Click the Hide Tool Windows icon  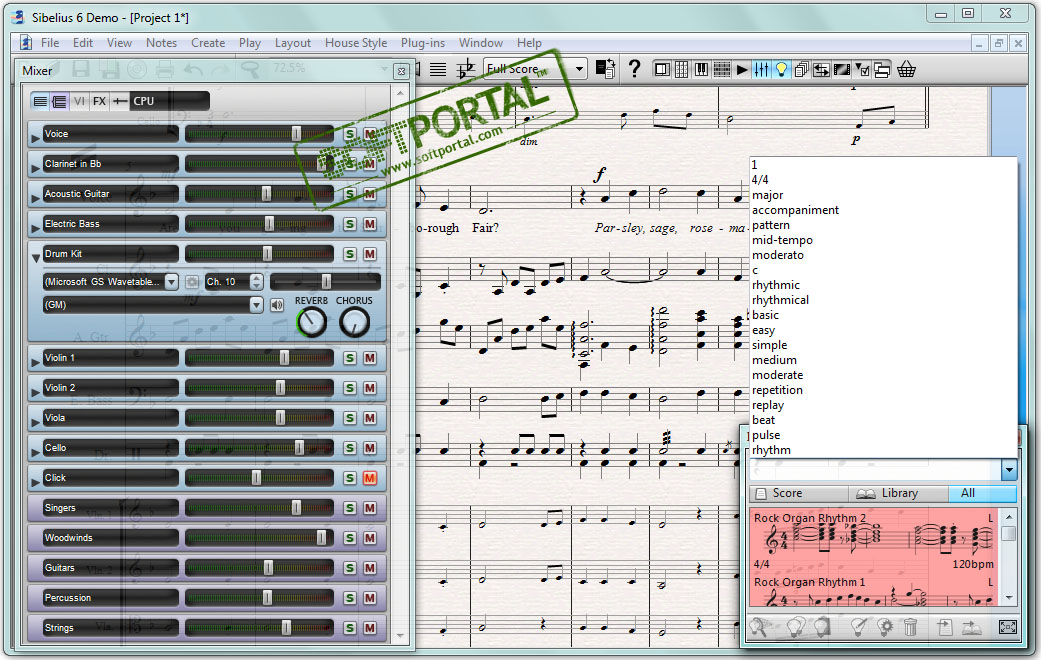click(x=882, y=69)
